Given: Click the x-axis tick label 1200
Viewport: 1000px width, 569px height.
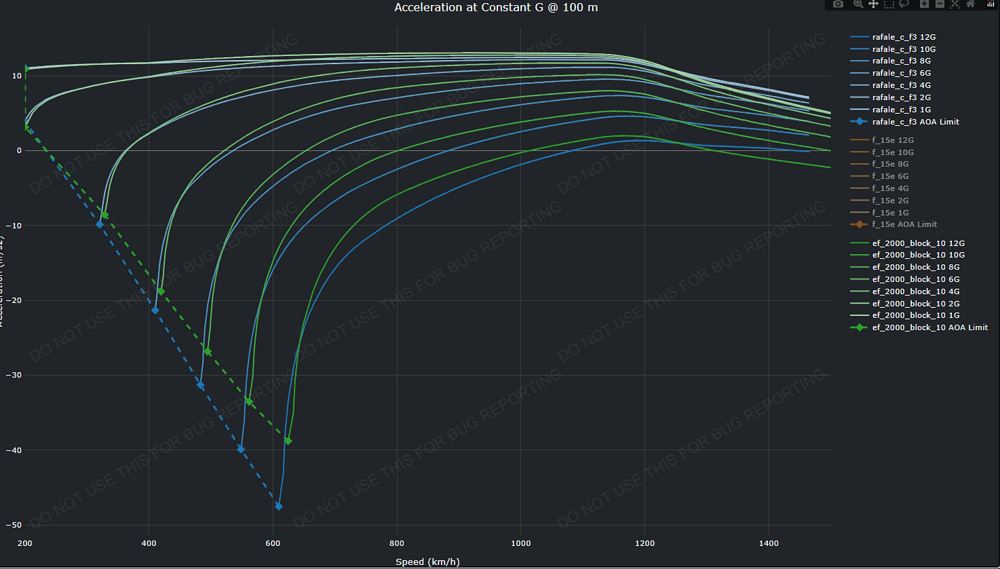Looking at the screenshot, I should tap(645, 543).
